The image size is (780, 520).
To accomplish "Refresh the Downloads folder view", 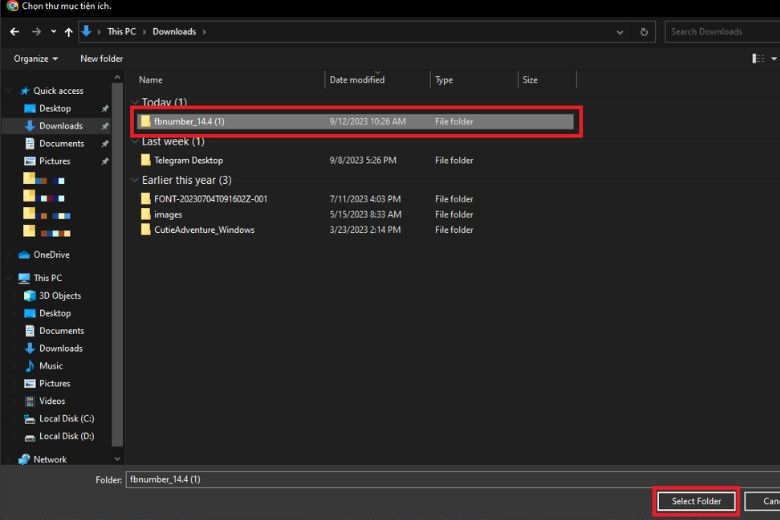I will [x=646, y=32].
